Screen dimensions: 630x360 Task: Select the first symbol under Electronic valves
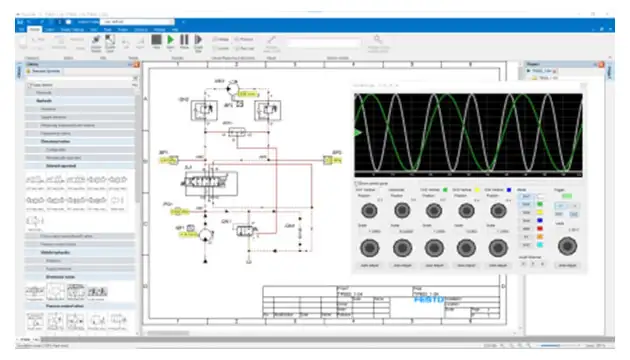pos(35,292)
